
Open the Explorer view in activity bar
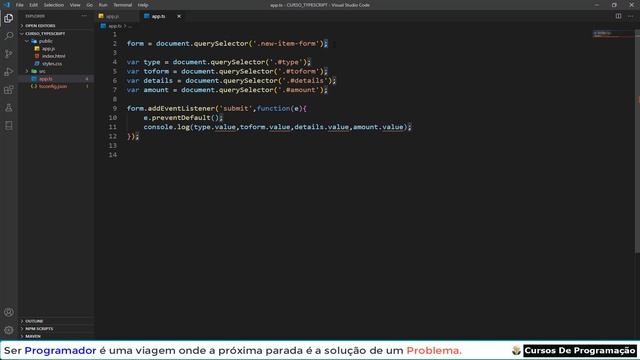pos(9,18)
